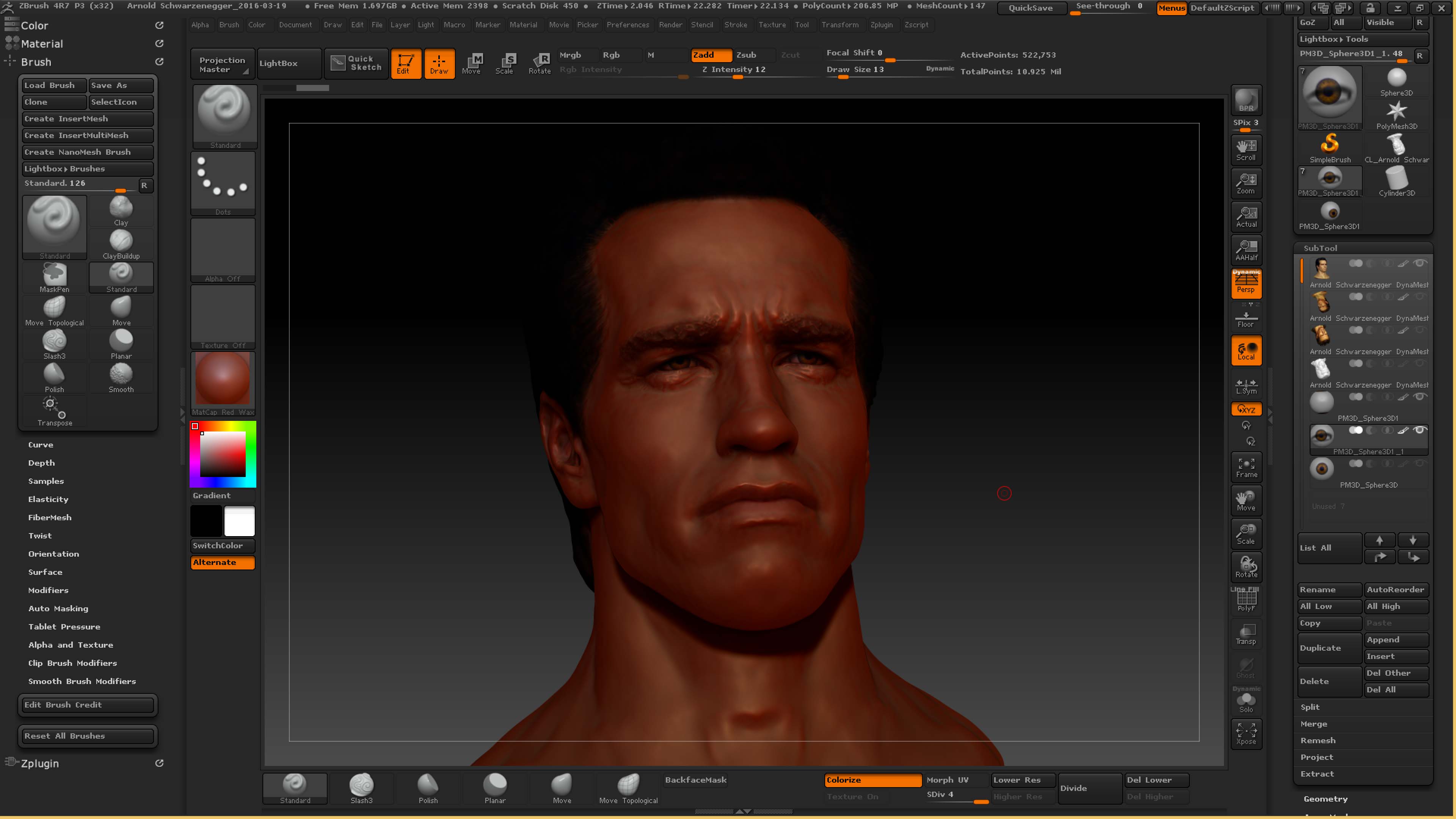Expand the Depth brush section
The width and height of the screenshot is (1456, 819).
click(41, 463)
